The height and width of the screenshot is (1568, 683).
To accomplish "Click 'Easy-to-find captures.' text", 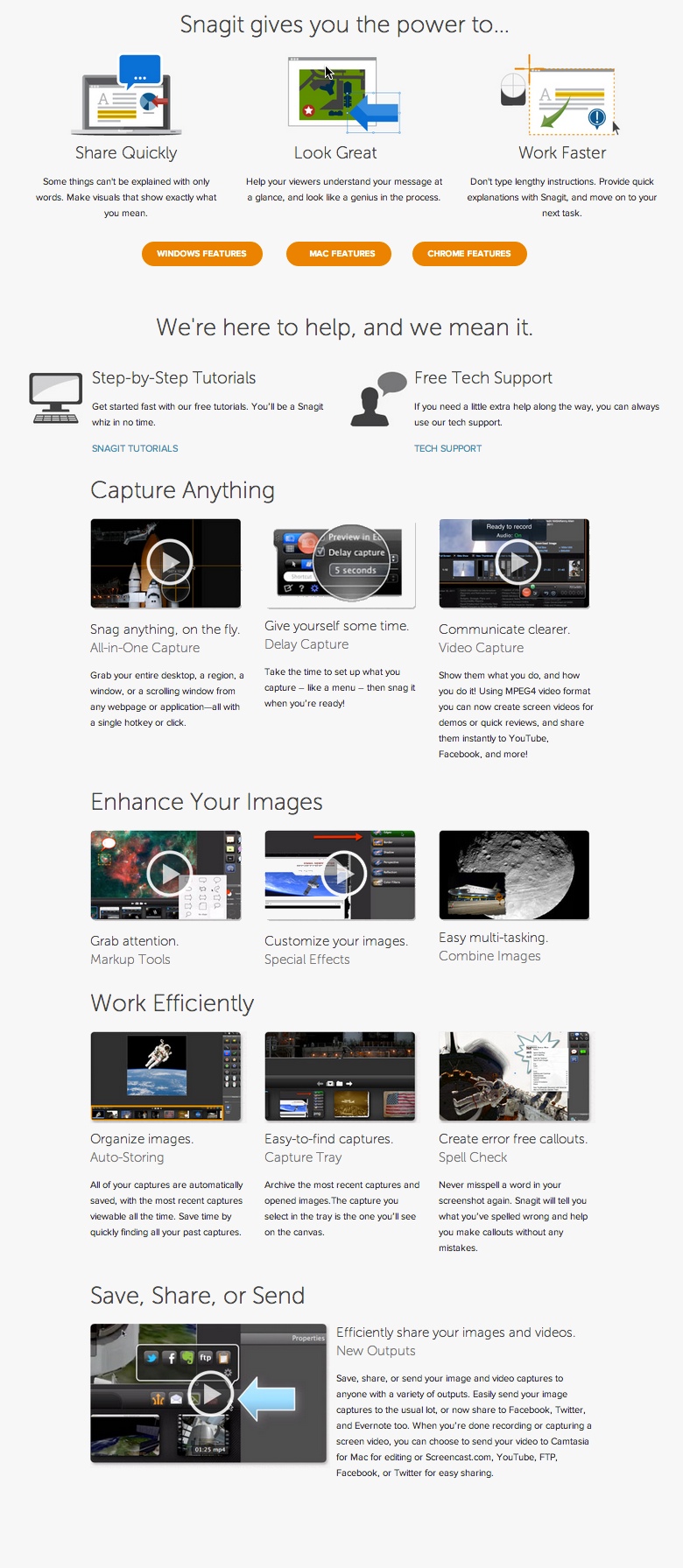I will pyautogui.click(x=329, y=1139).
